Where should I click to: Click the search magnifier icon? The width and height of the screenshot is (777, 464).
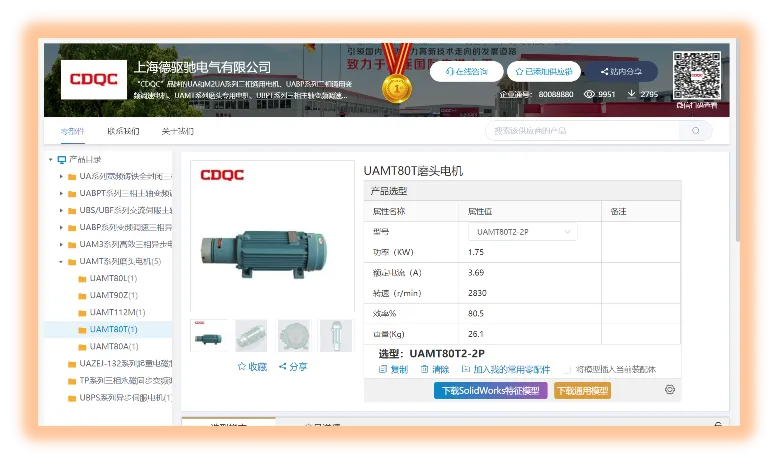point(697,131)
